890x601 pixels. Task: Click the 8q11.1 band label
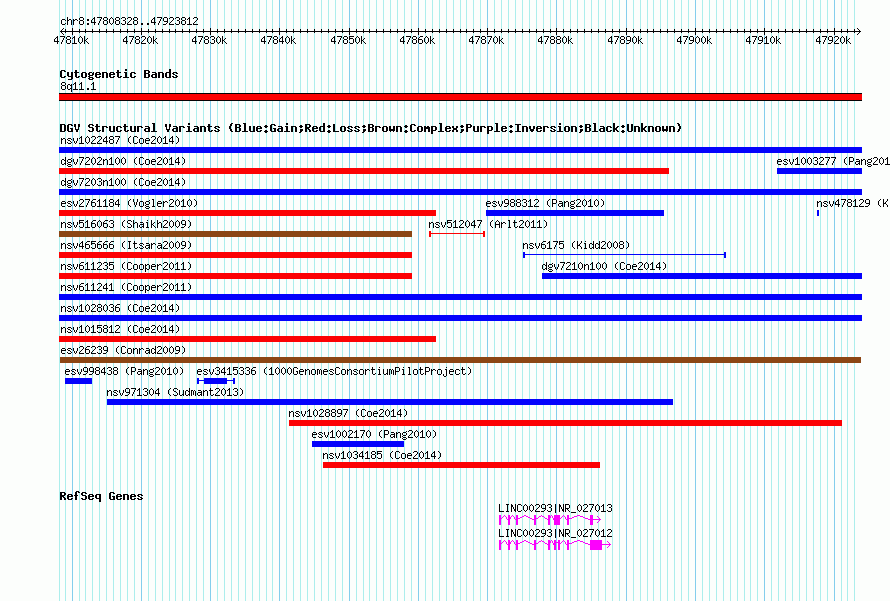point(78,86)
